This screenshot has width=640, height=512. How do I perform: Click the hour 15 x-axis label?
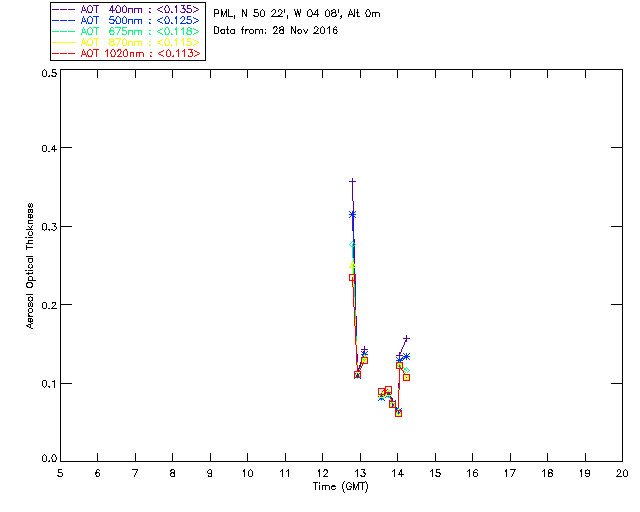click(x=435, y=473)
